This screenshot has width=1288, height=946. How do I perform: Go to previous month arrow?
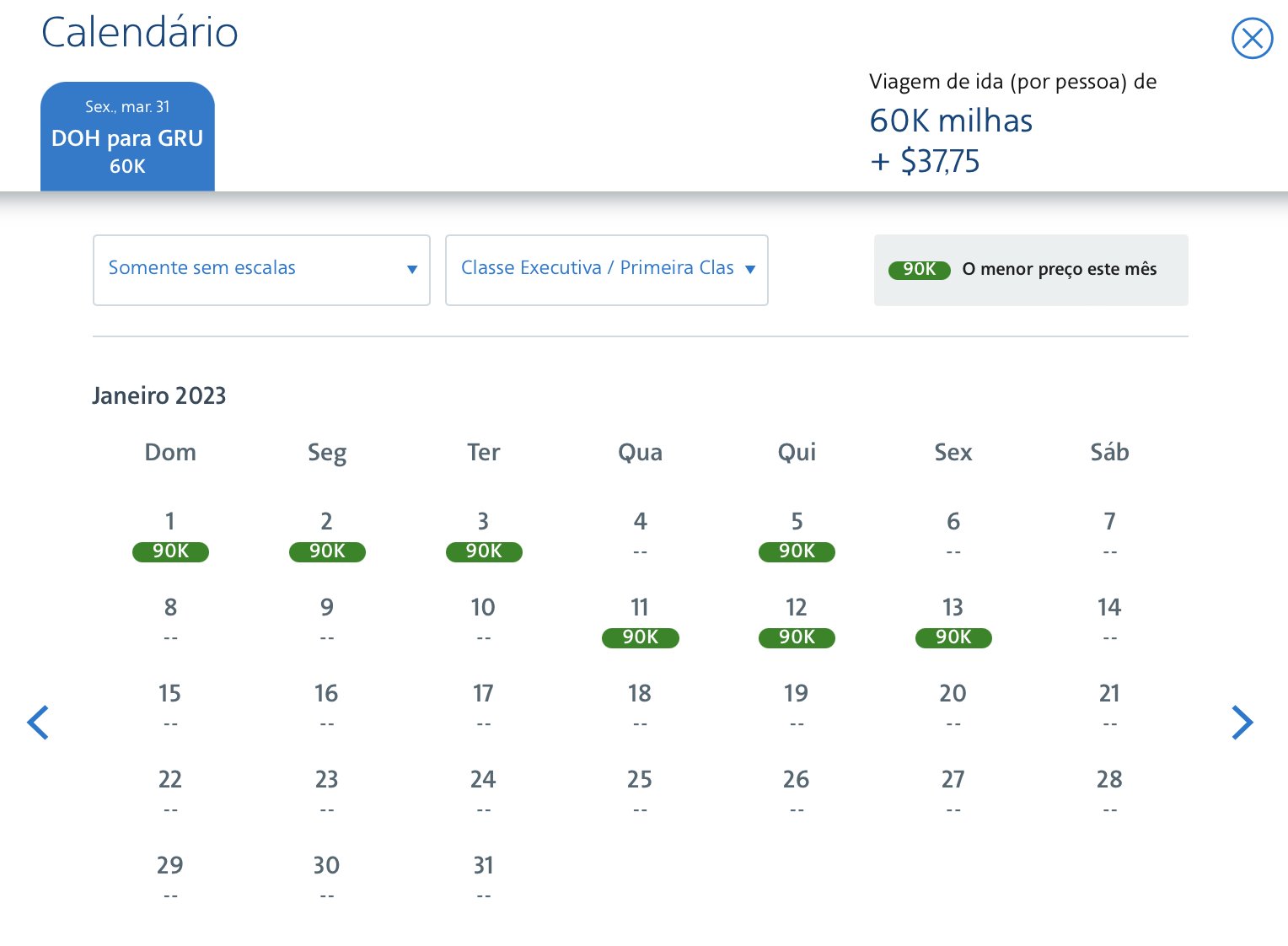coord(38,723)
